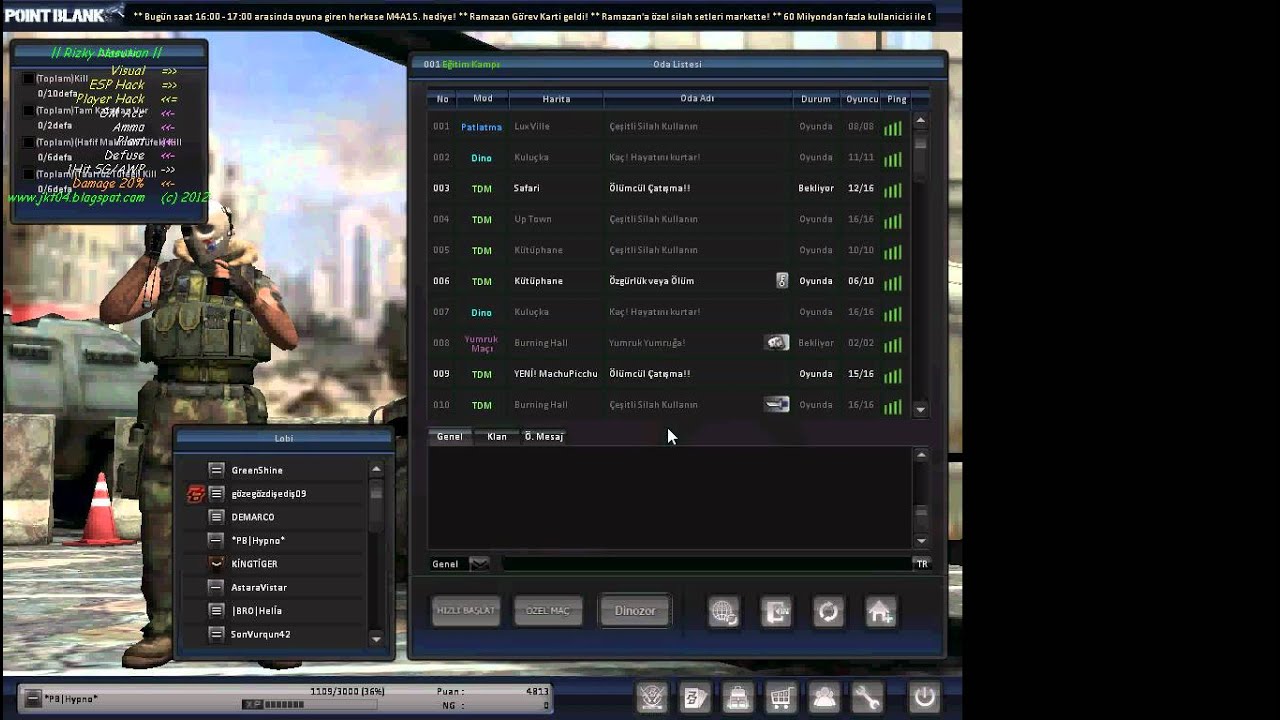Click Lobi player list scroll-up arrow

click(376, 468)
